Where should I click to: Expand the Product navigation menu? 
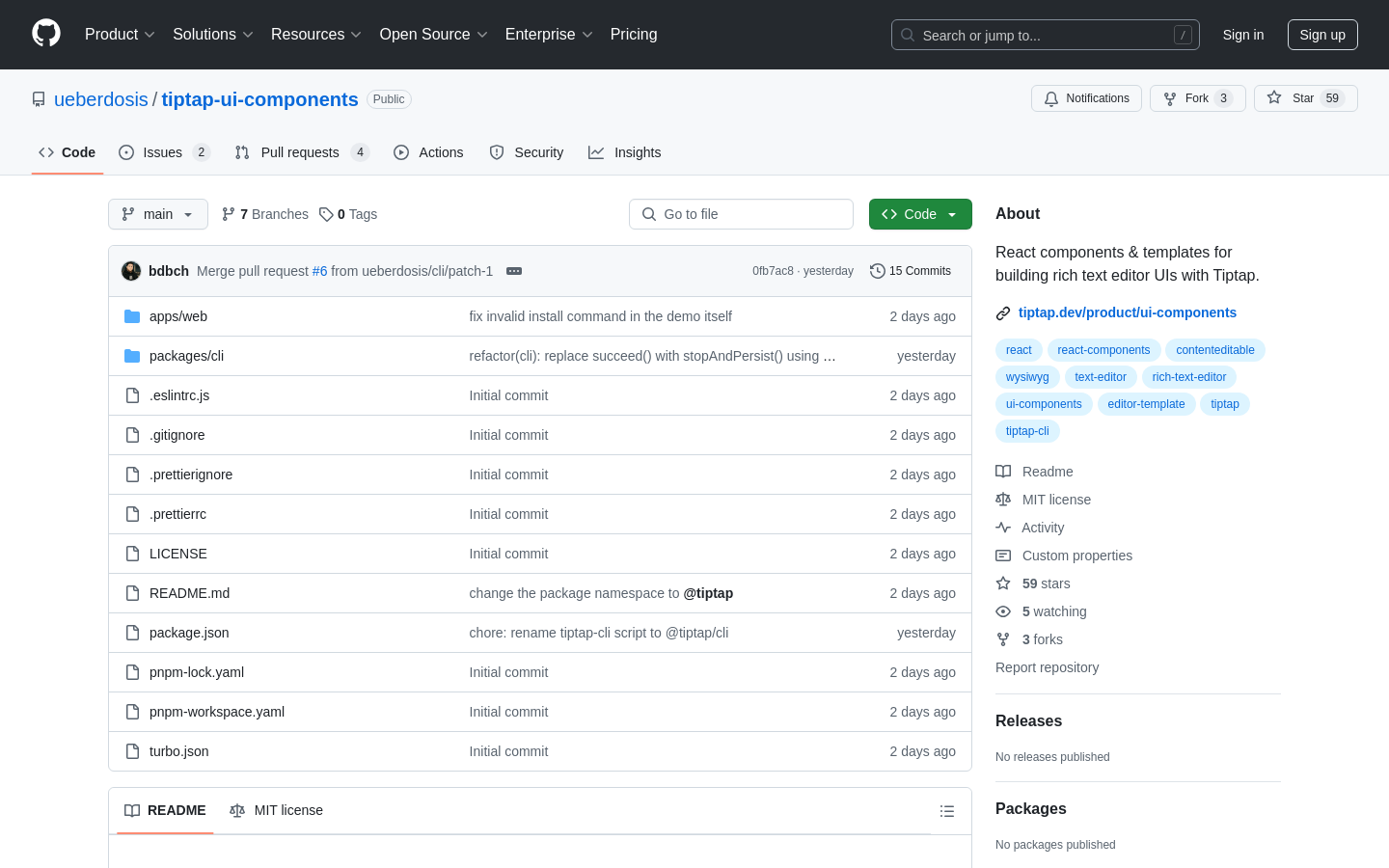(x=120, y=35)
